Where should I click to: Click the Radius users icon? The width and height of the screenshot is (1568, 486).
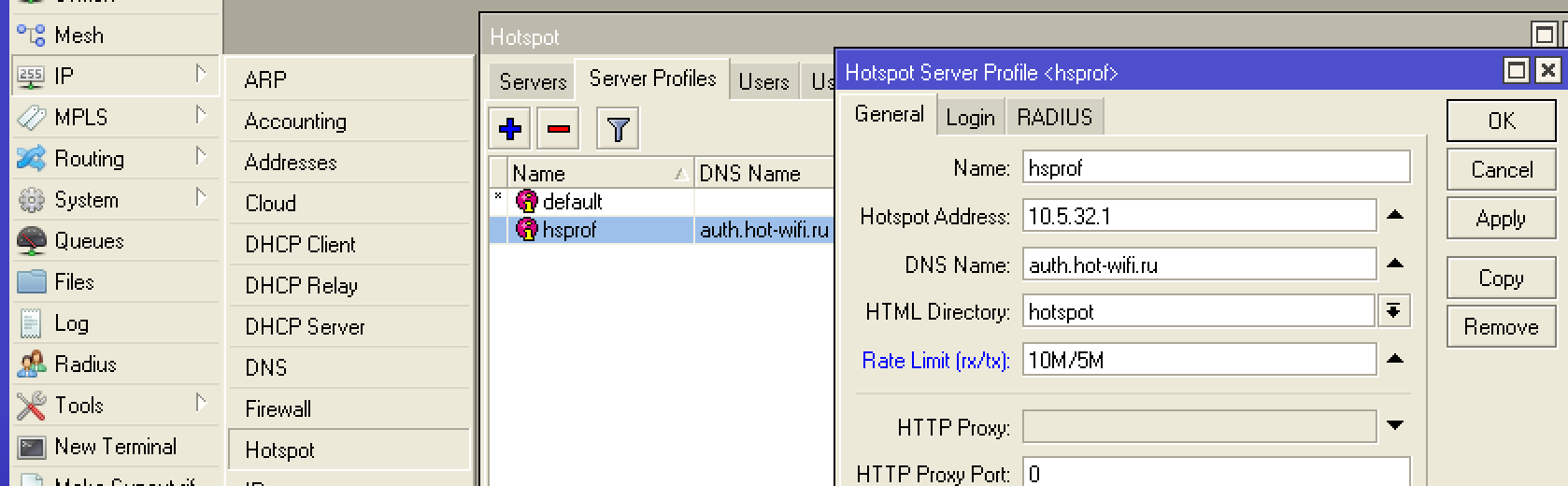point(31,364)
